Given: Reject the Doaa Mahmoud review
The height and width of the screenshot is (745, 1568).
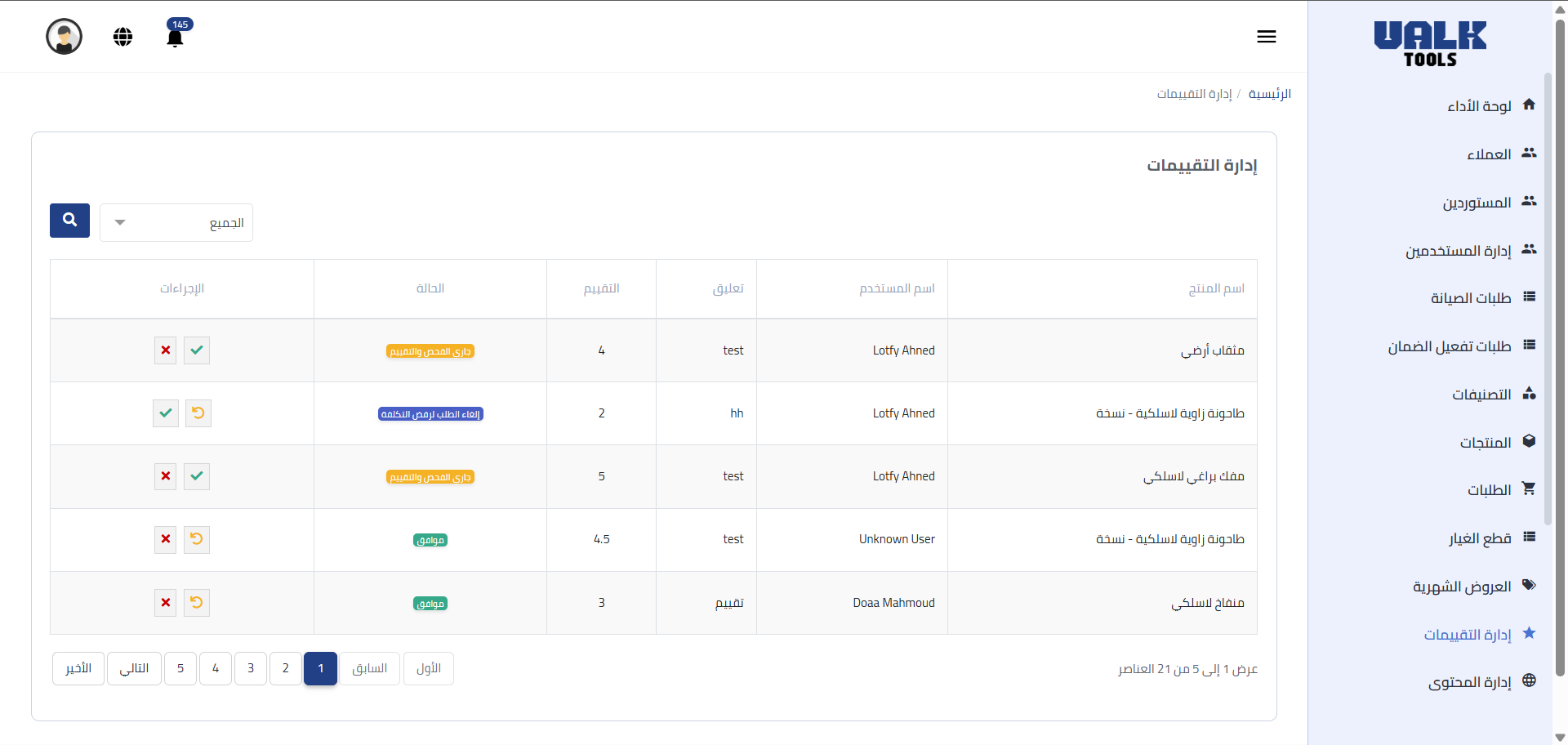Looking at the screenshot, I should click(x=166, y=603).
